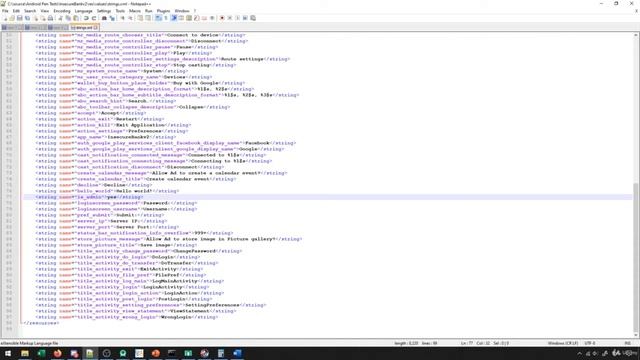The image size is (640, 360).
Task: Select the strings.xml document tab
Action: pyautogui.click(x=83, y=27)
